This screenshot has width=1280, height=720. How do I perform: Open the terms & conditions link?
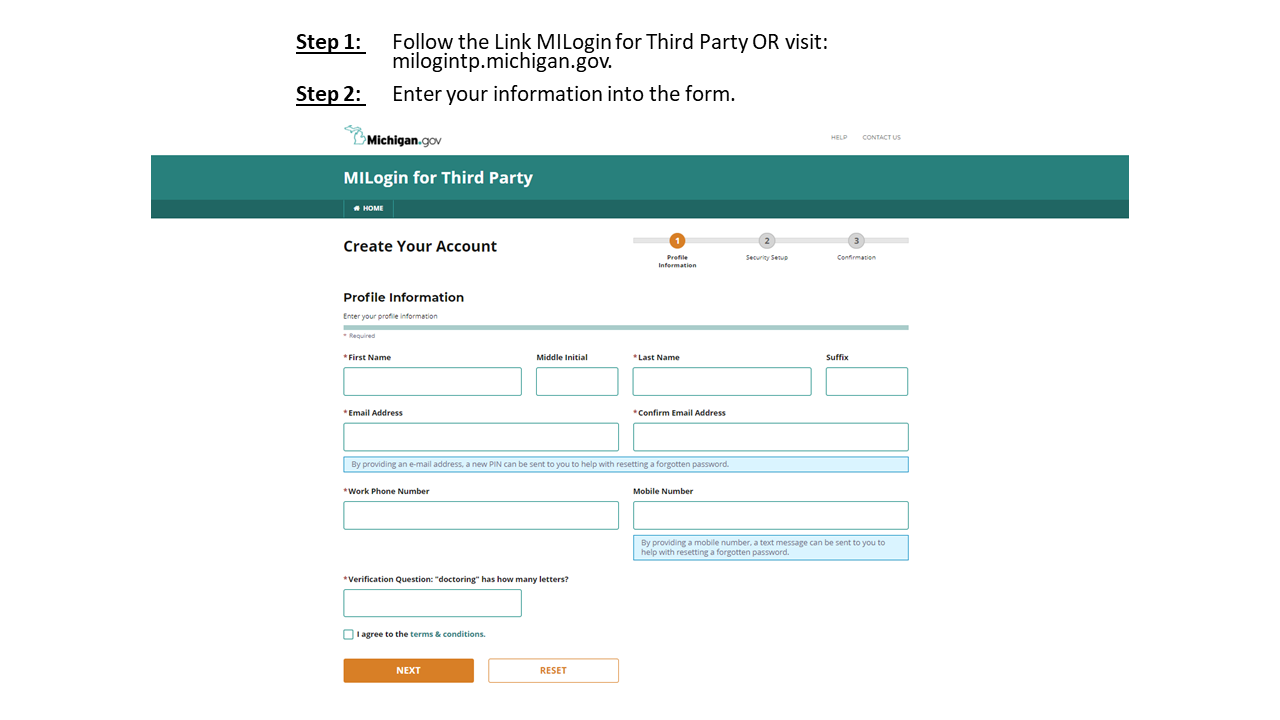pyautogui.click(x=447, y=634)
